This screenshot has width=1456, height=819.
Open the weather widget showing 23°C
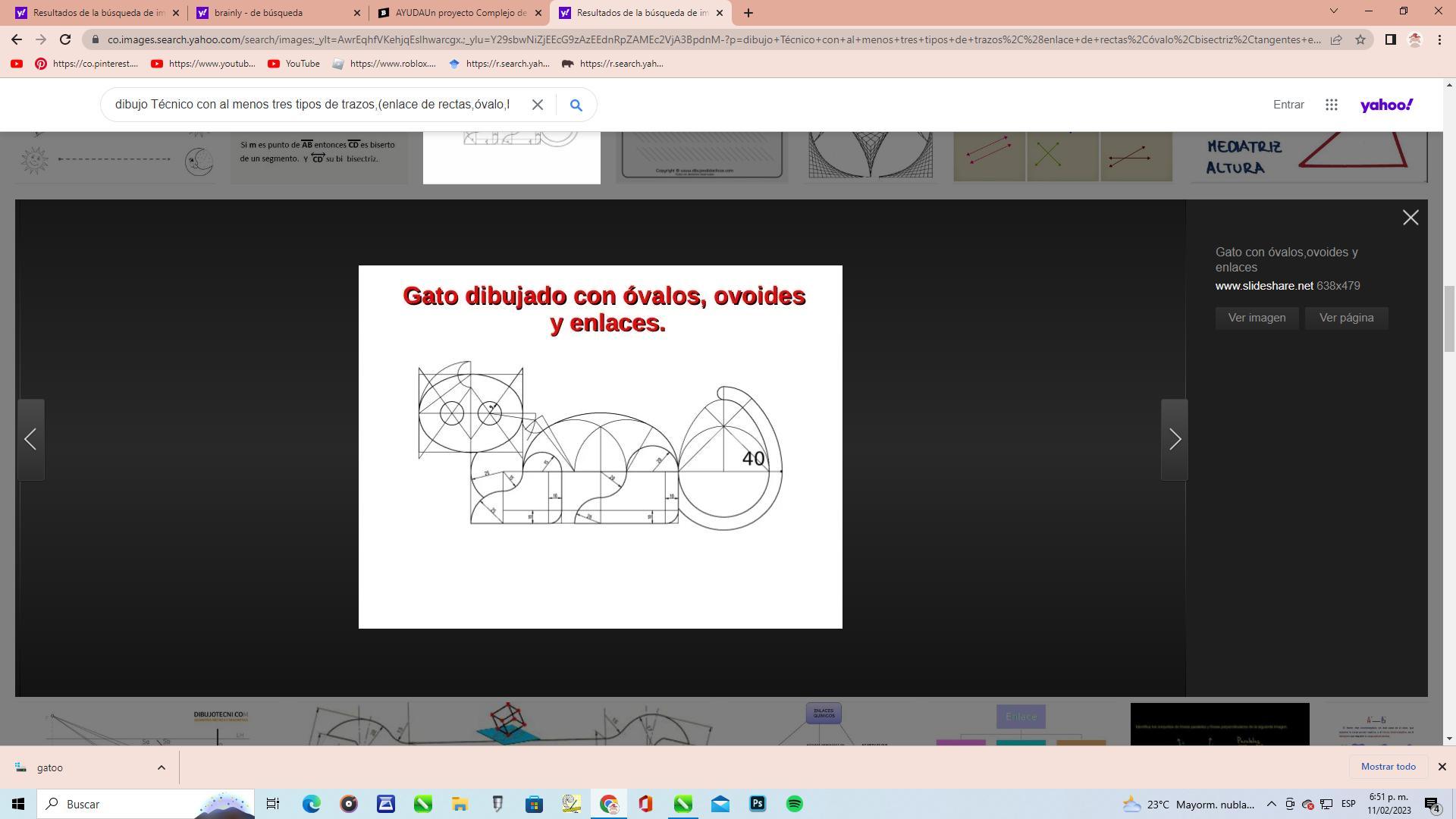(1189, 804)
